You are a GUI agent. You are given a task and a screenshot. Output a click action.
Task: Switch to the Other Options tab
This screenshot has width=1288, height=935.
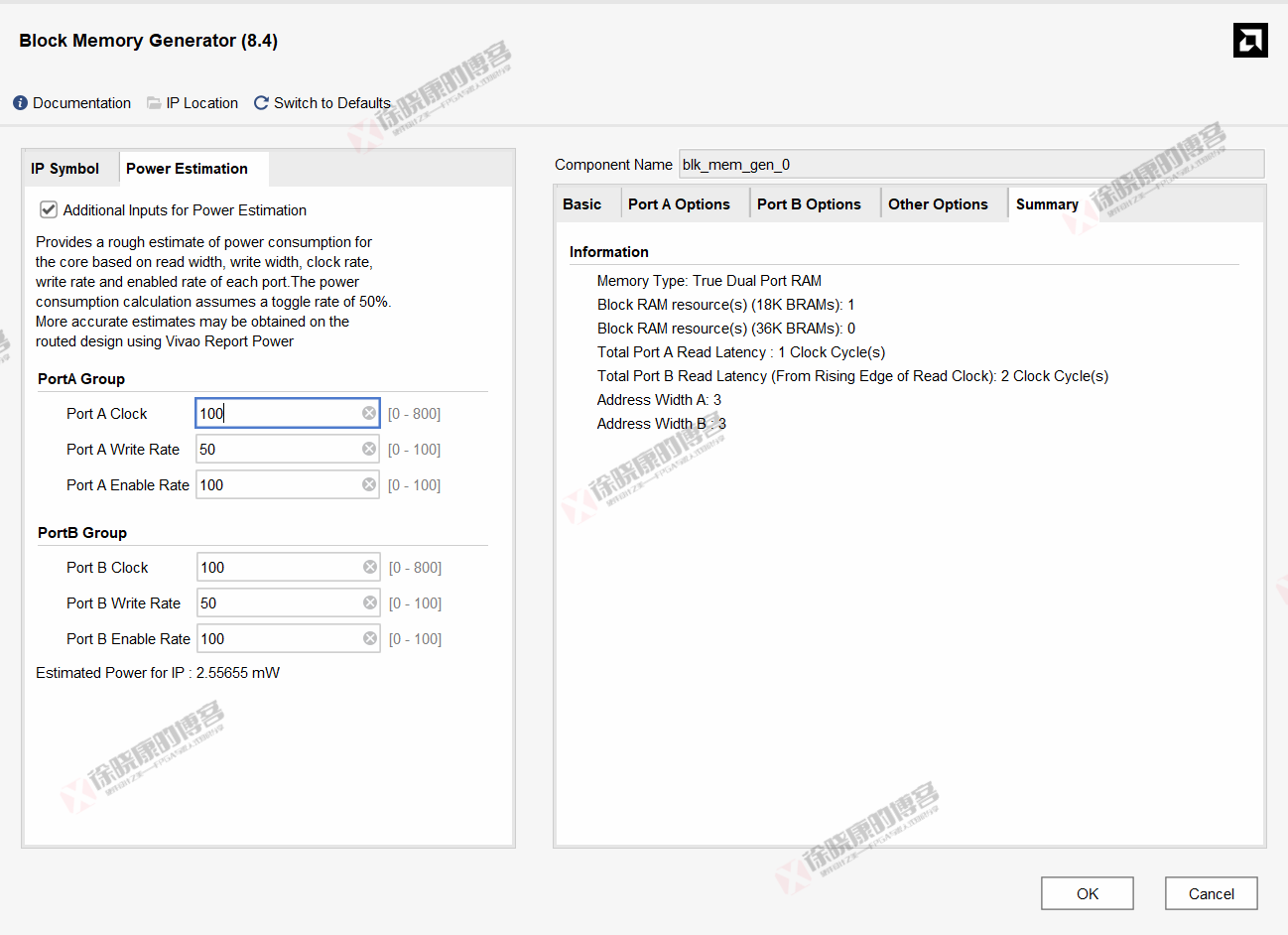tap(937, 203)
